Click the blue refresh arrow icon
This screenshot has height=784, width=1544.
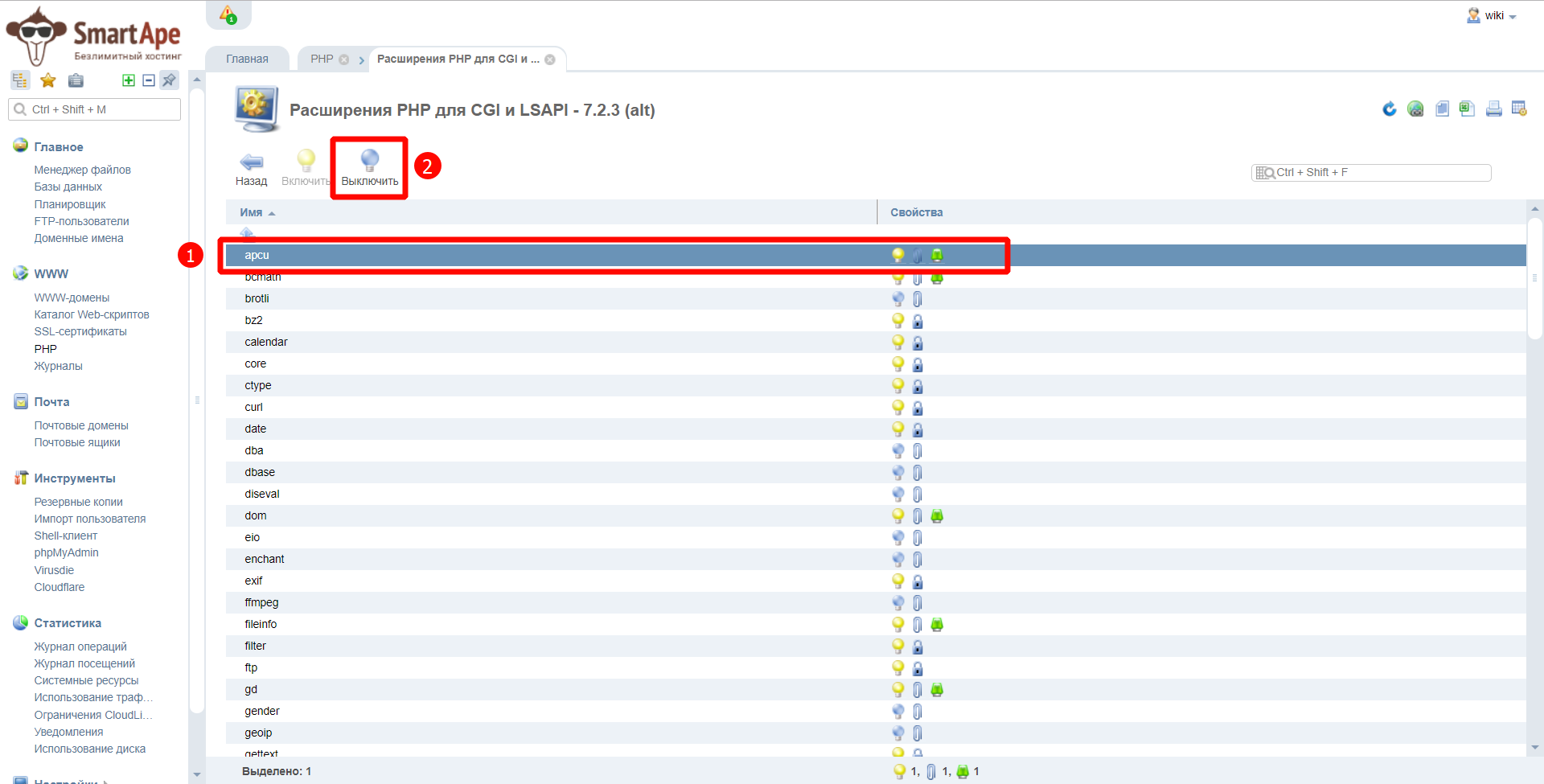1389,109
